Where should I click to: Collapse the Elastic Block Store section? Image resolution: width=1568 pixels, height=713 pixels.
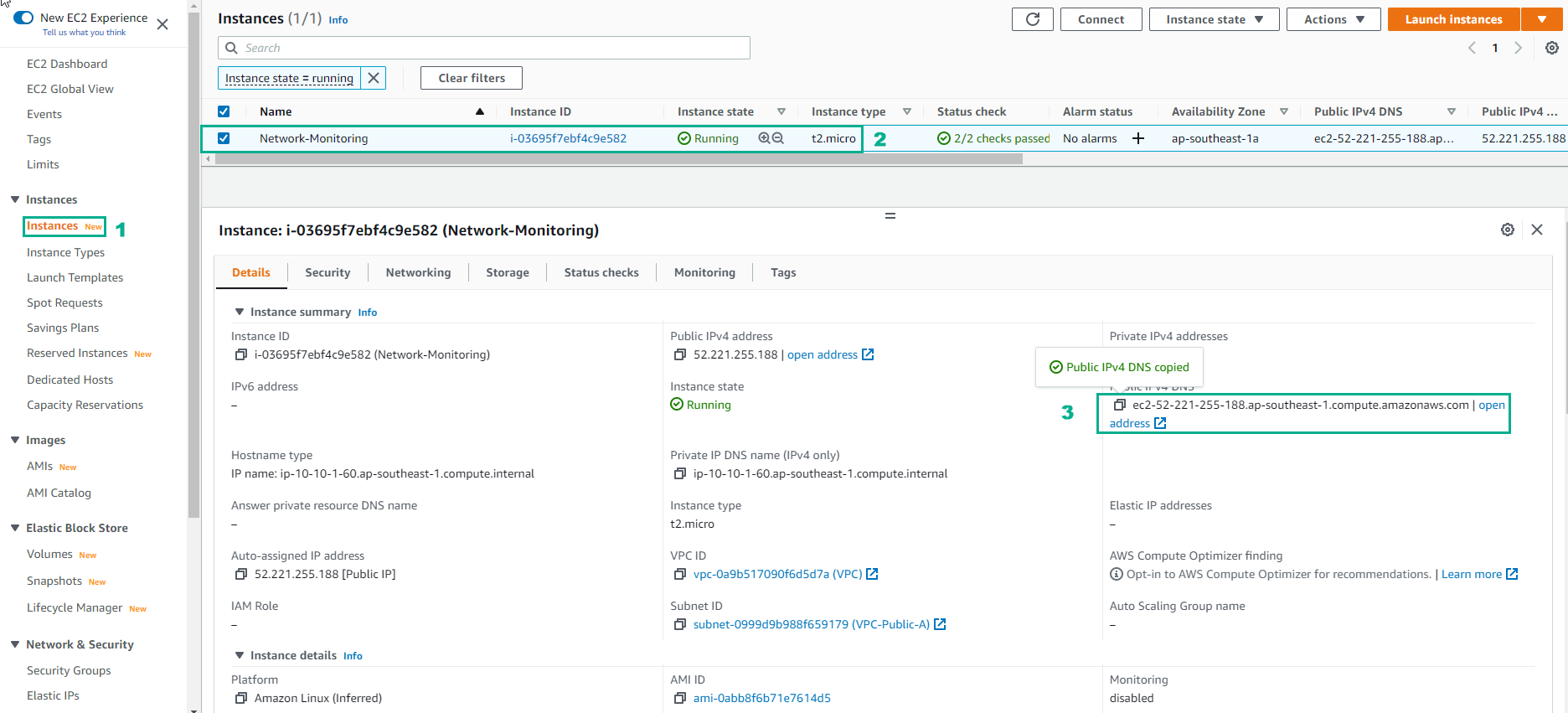click(15, 528)
